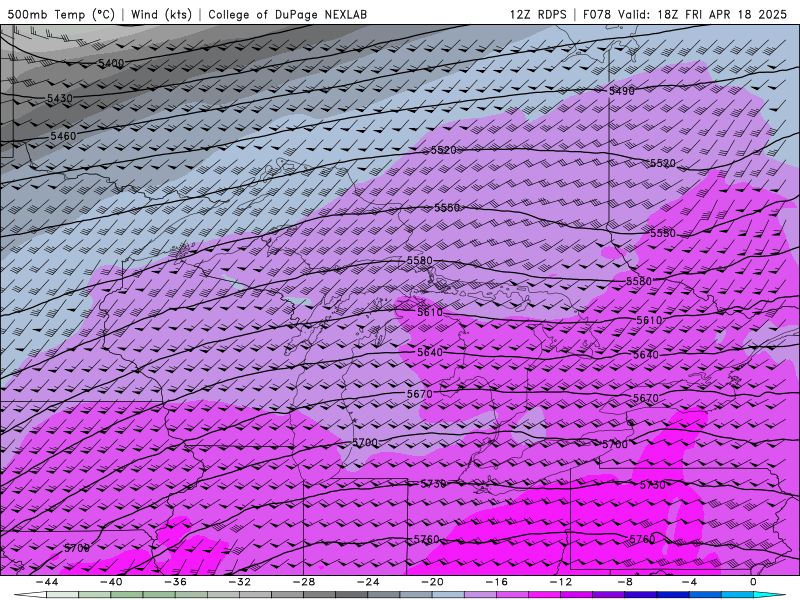Select the -36 colorbar tick label
800x600 pixels.
coord(176,582)
